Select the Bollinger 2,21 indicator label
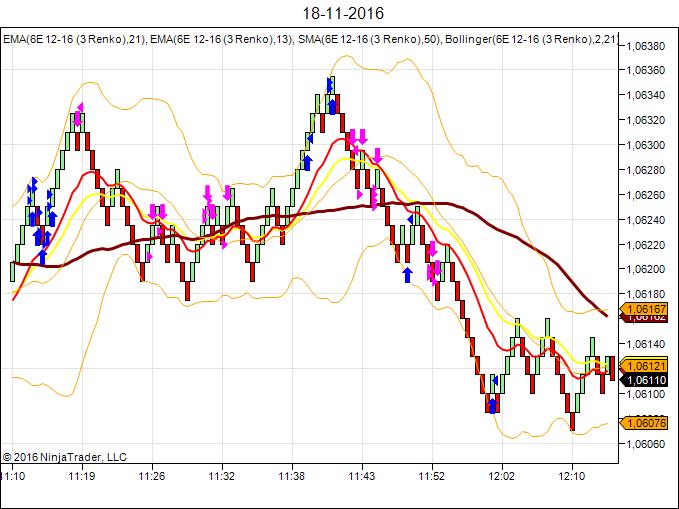The height and width of the screenshot is (509, 679). 530,39
